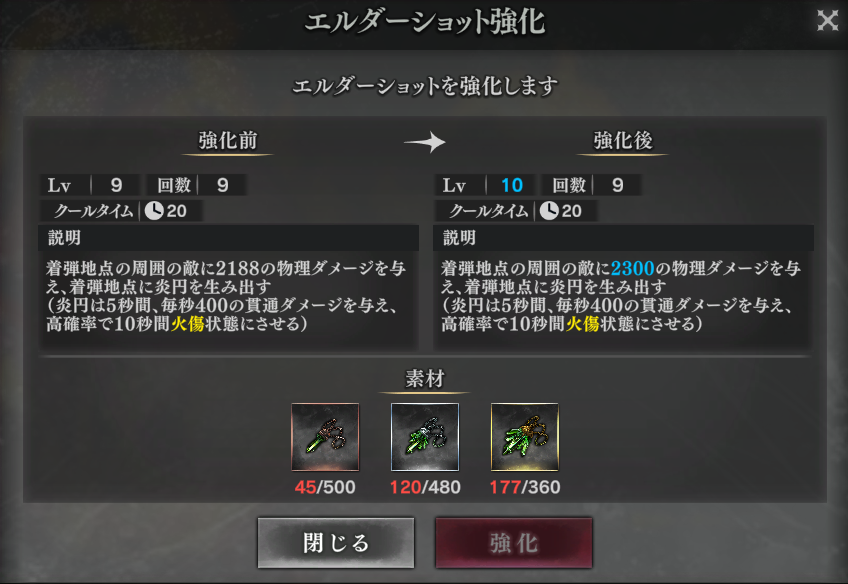848x584 pixels.
Task: Click the clock icon in 強化後 cooltime
Action: tap(549, 210)
